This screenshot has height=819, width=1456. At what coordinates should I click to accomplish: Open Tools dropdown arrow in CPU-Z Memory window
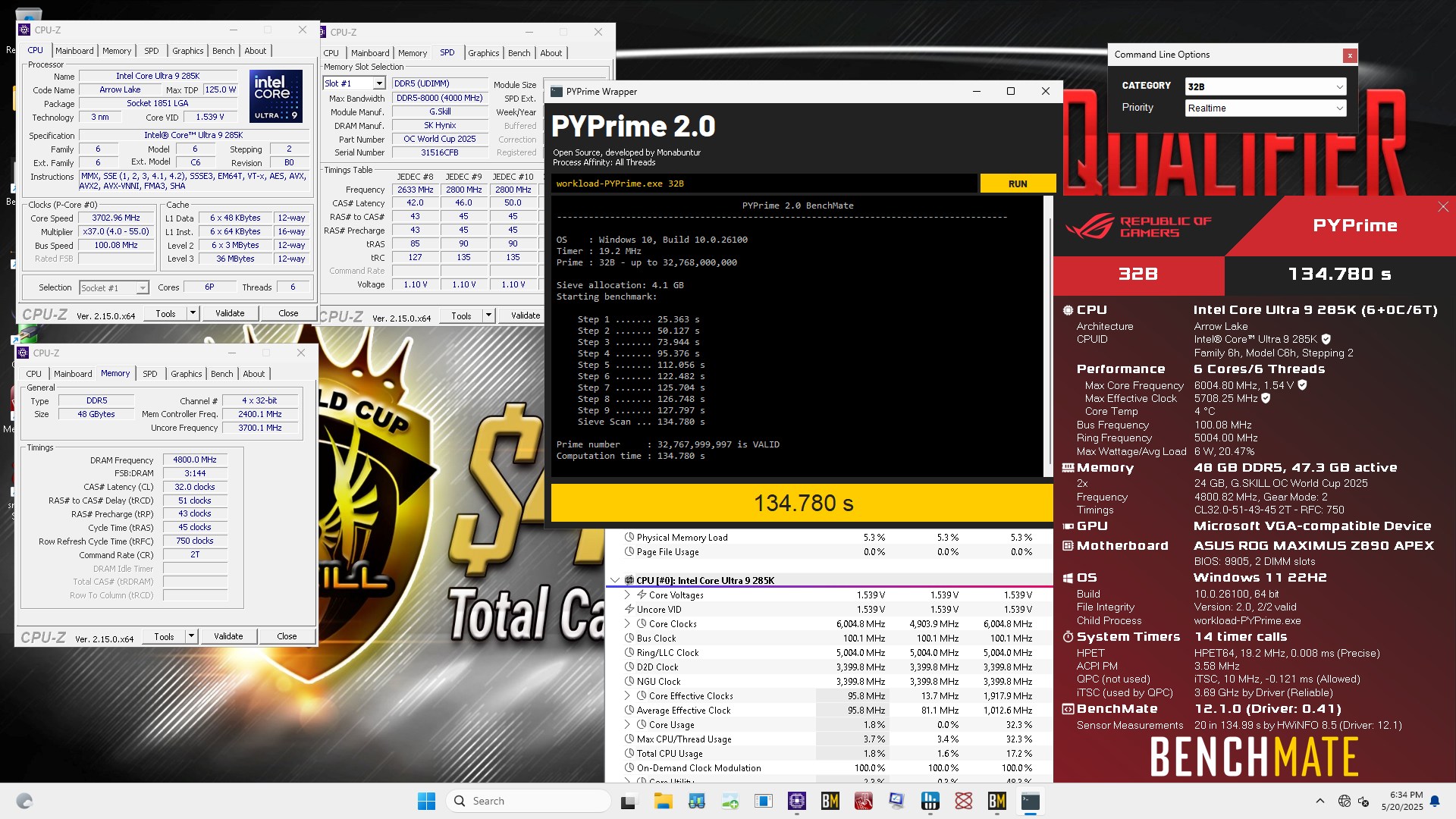[x=191, y=636]
